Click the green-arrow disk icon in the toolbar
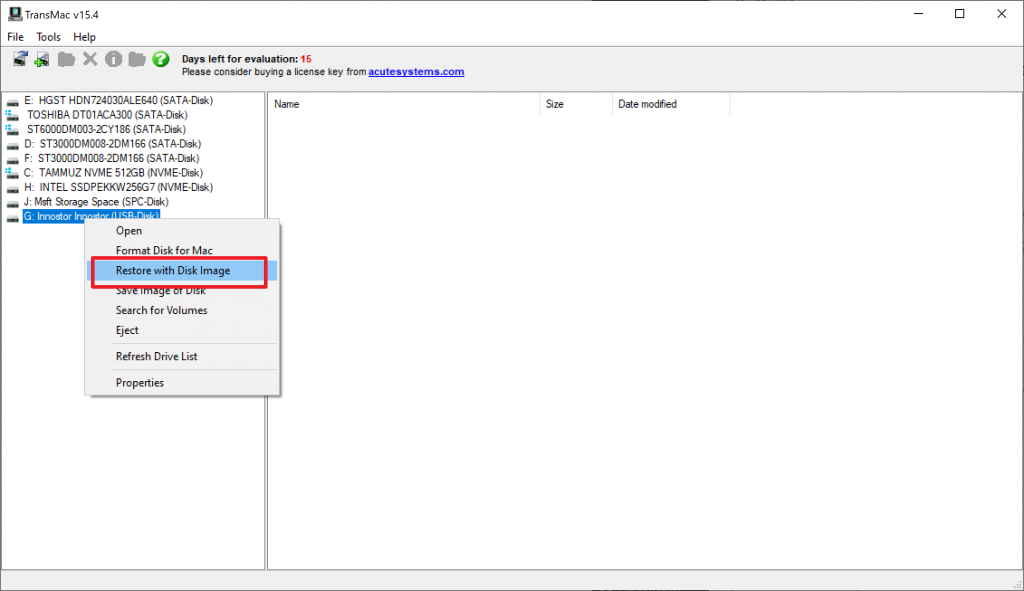 [x=42, y=59]
